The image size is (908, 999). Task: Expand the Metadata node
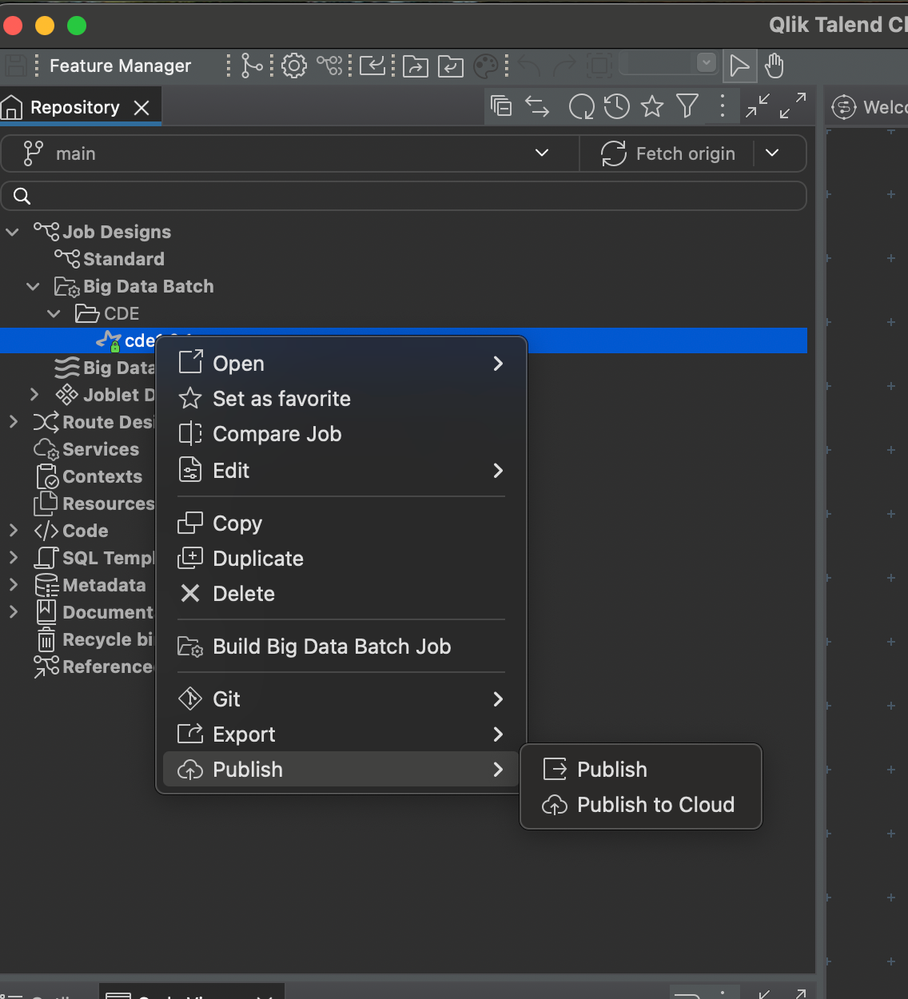[13, 585]
